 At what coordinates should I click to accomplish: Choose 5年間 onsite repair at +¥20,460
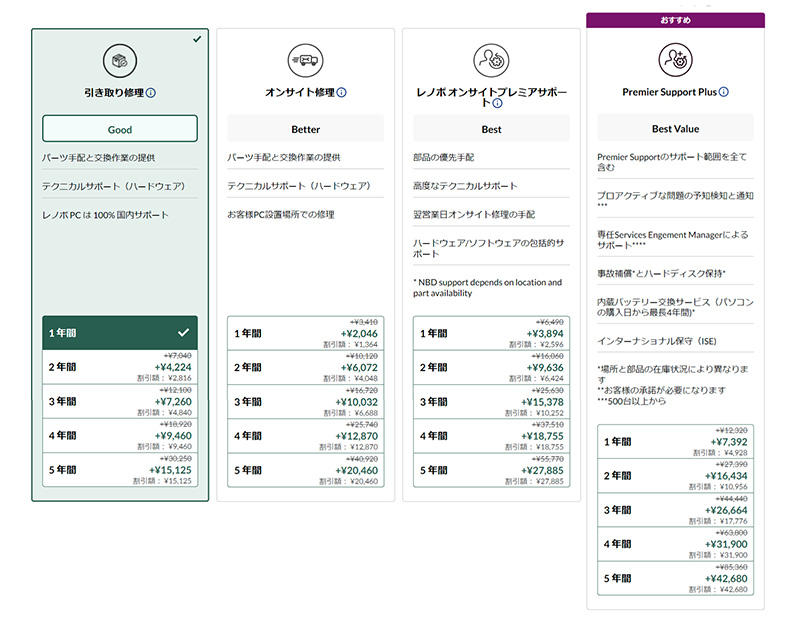306,470
